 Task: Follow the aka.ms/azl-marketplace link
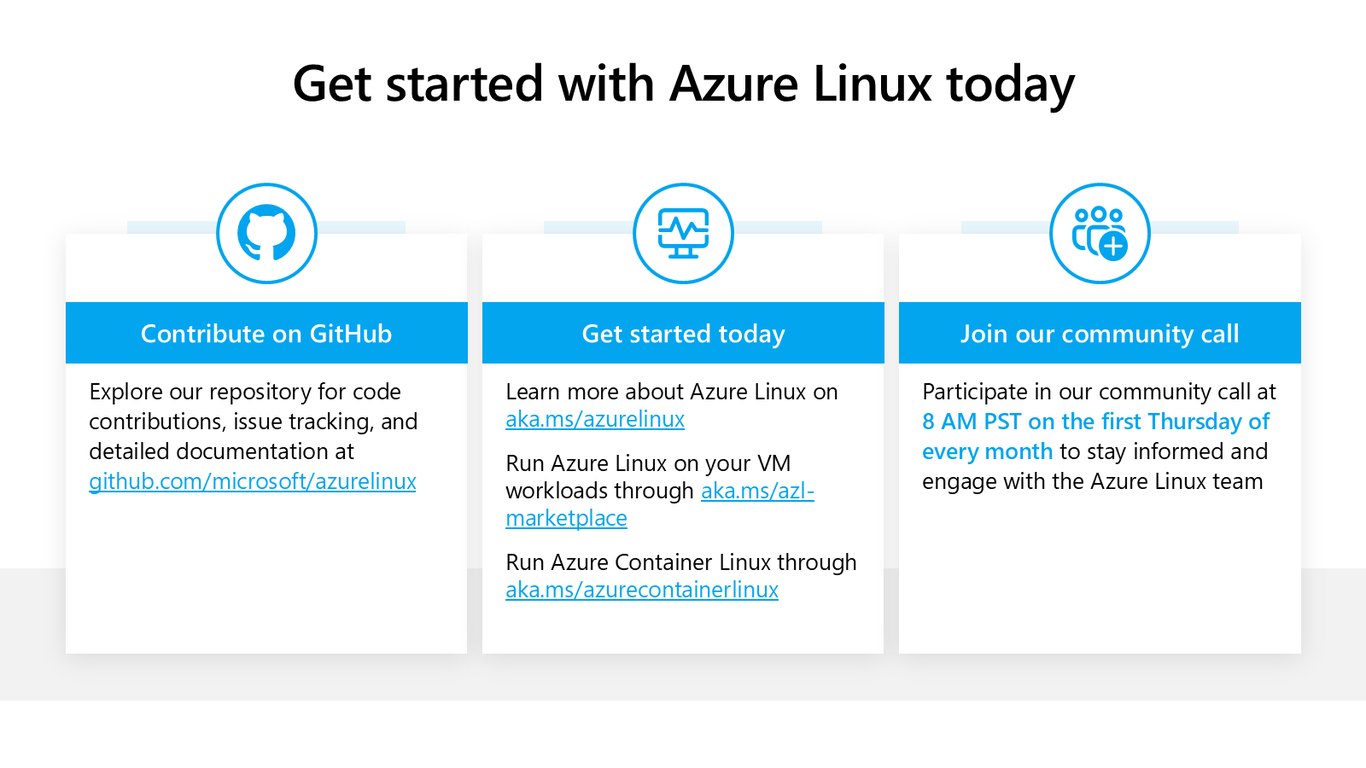tap(660, 504)
